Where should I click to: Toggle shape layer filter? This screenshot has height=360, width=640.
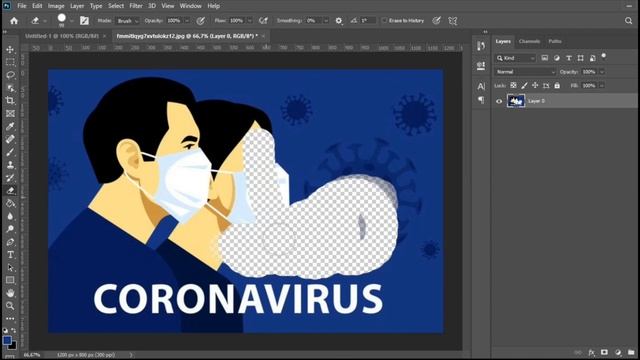pyautogui.click(x=580, y=58)
